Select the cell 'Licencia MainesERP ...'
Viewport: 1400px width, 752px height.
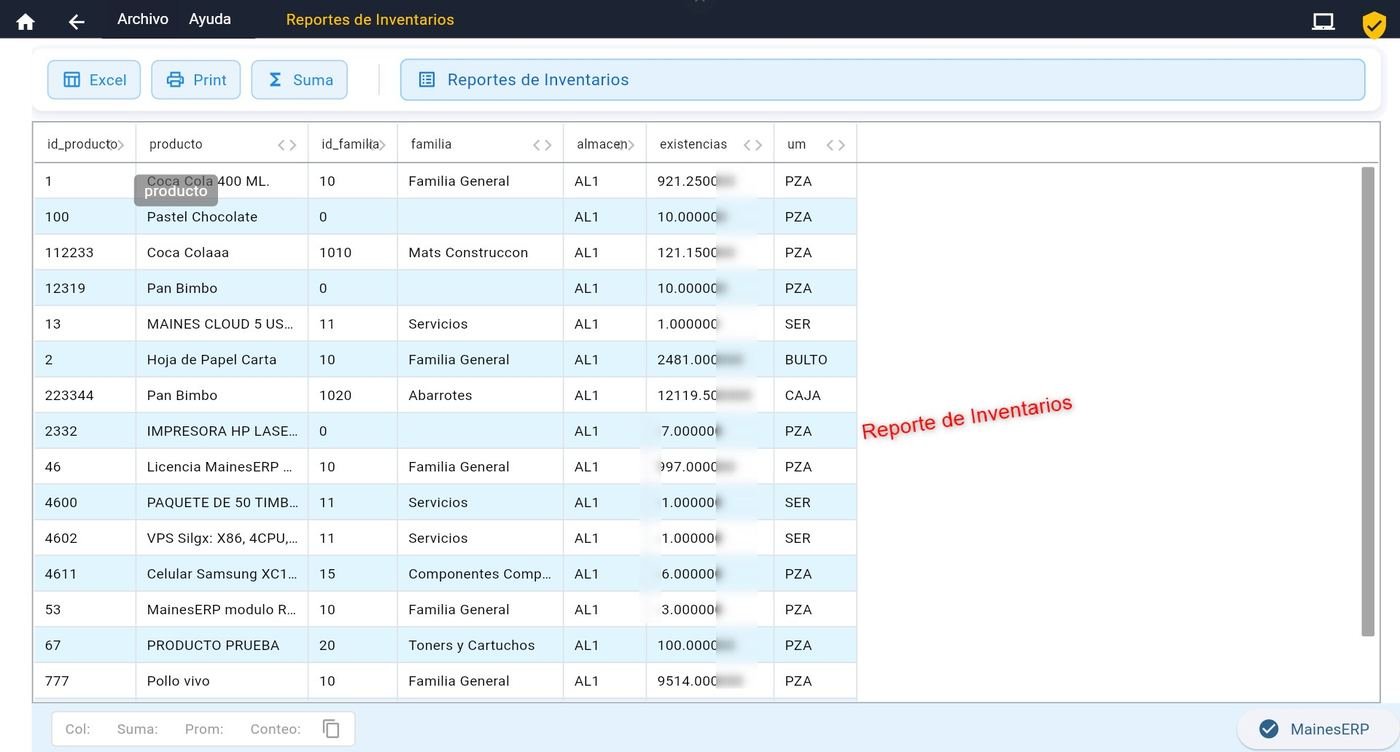pyautogui.click(x=222, y=467)
